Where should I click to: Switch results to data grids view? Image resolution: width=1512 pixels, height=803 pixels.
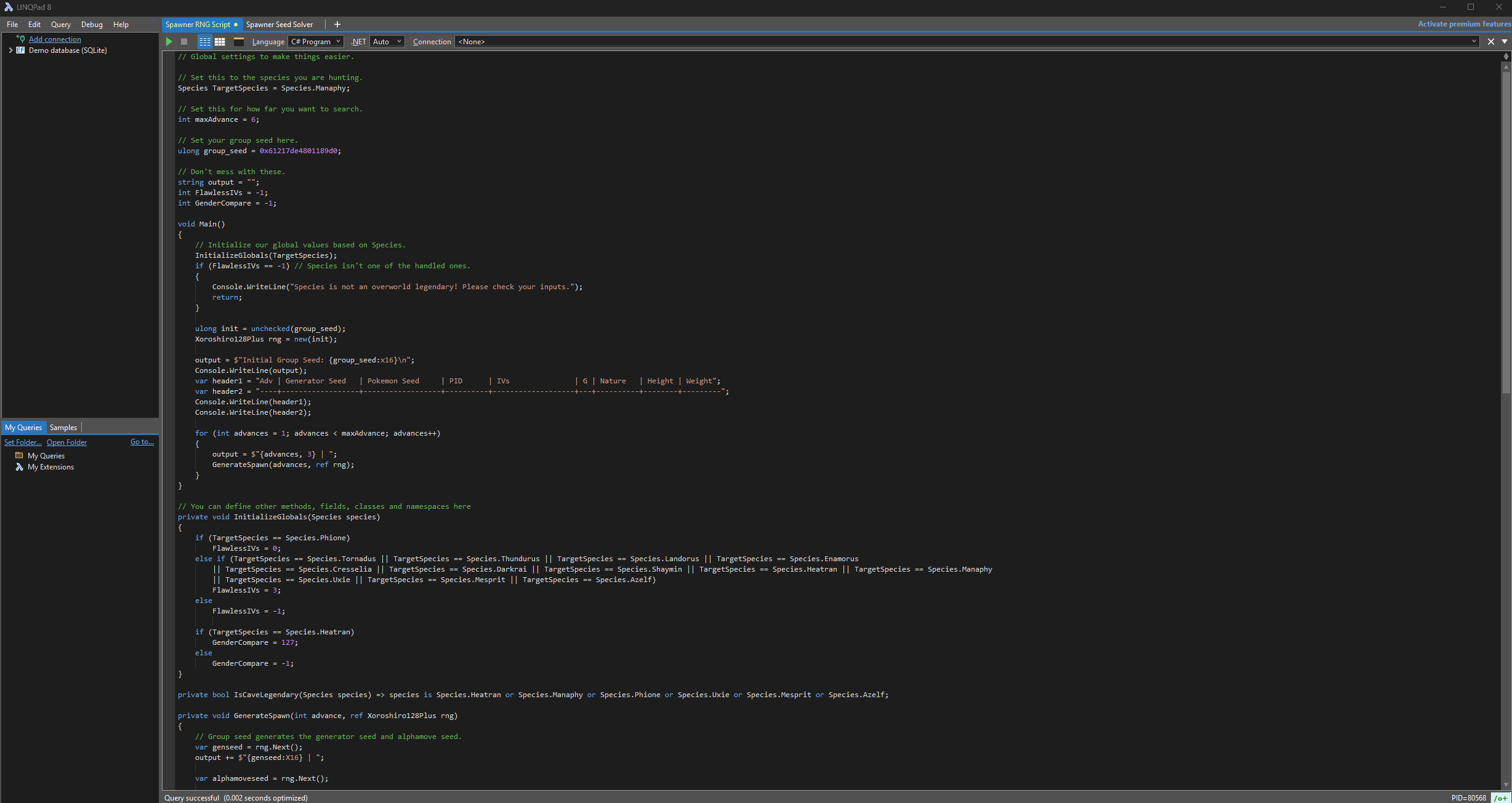pos(220,42)
